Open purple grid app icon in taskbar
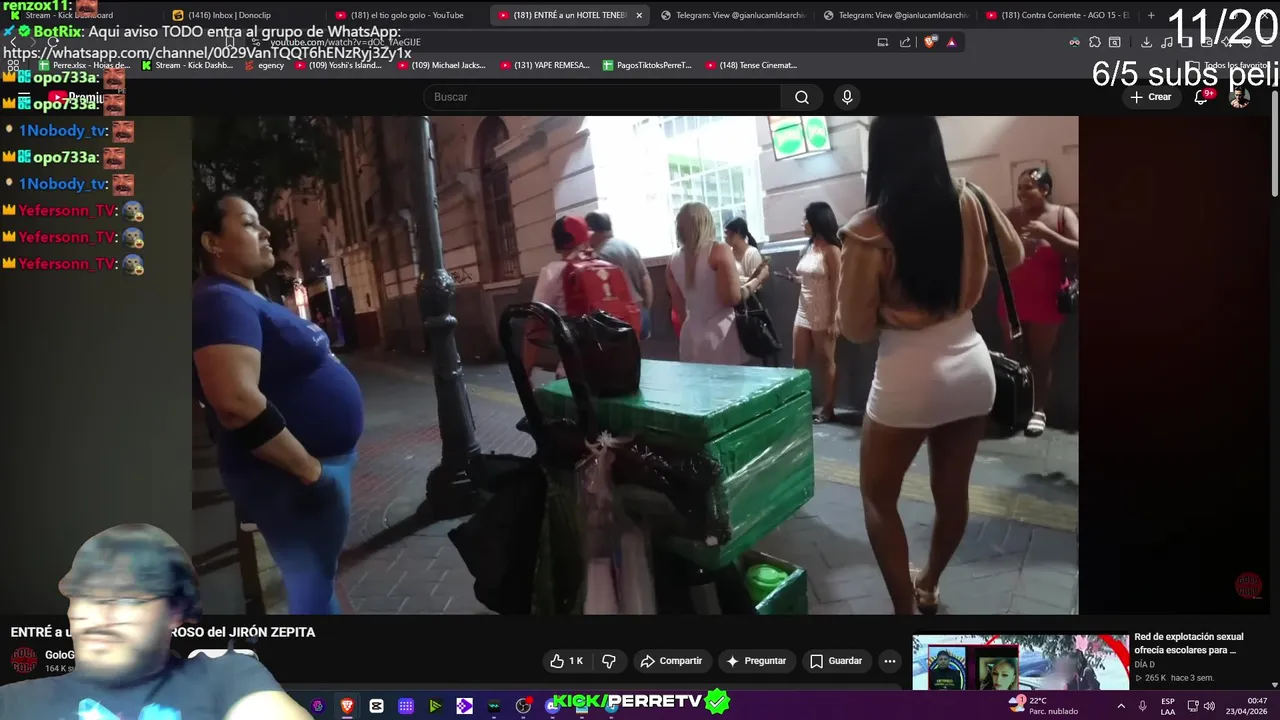The width and height of the screenshot is (1280, 720). [x=406, y=706]
